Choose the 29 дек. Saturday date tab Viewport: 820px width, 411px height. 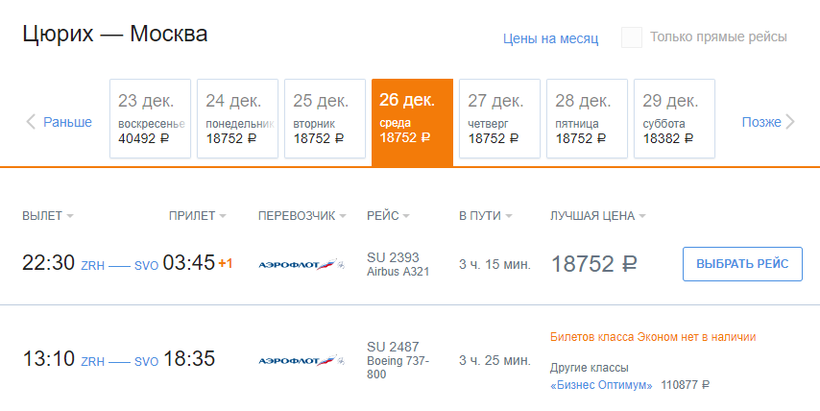(x=674, y=118)
